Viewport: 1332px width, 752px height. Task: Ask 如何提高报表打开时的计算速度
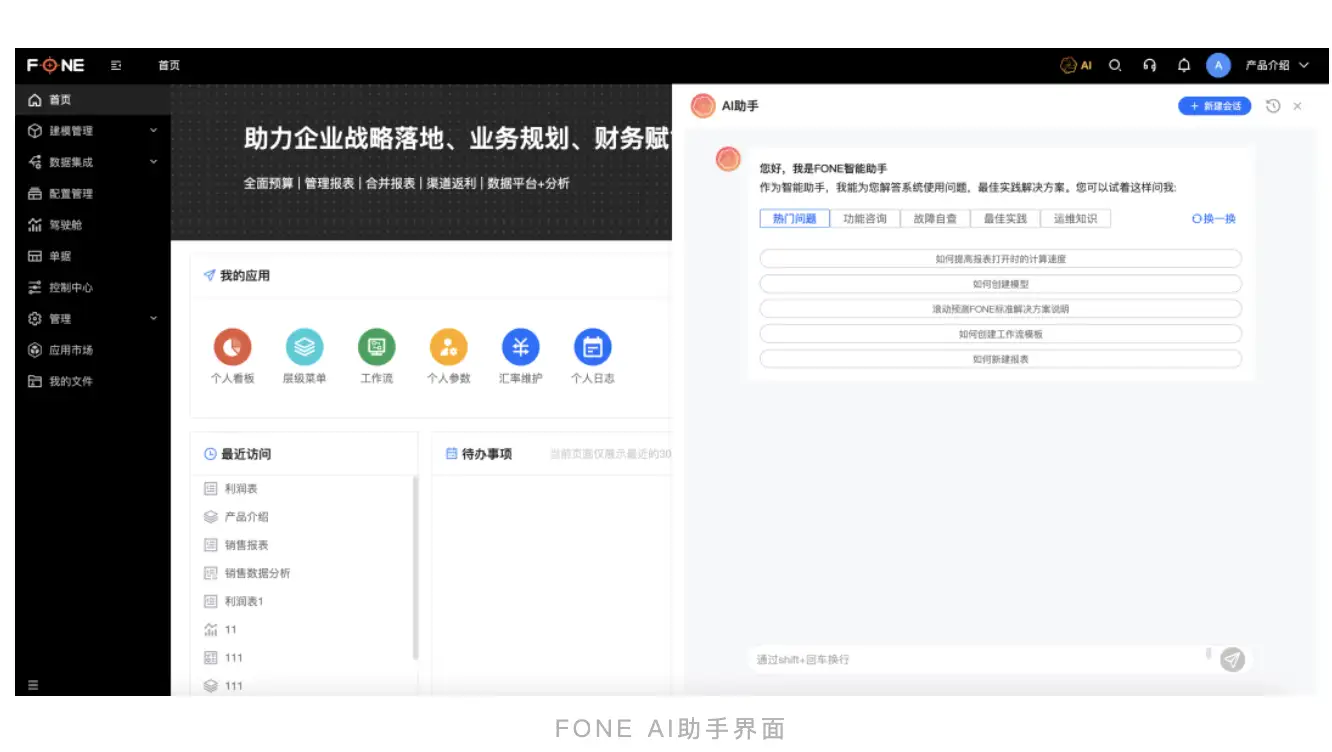pos(1001,259)
